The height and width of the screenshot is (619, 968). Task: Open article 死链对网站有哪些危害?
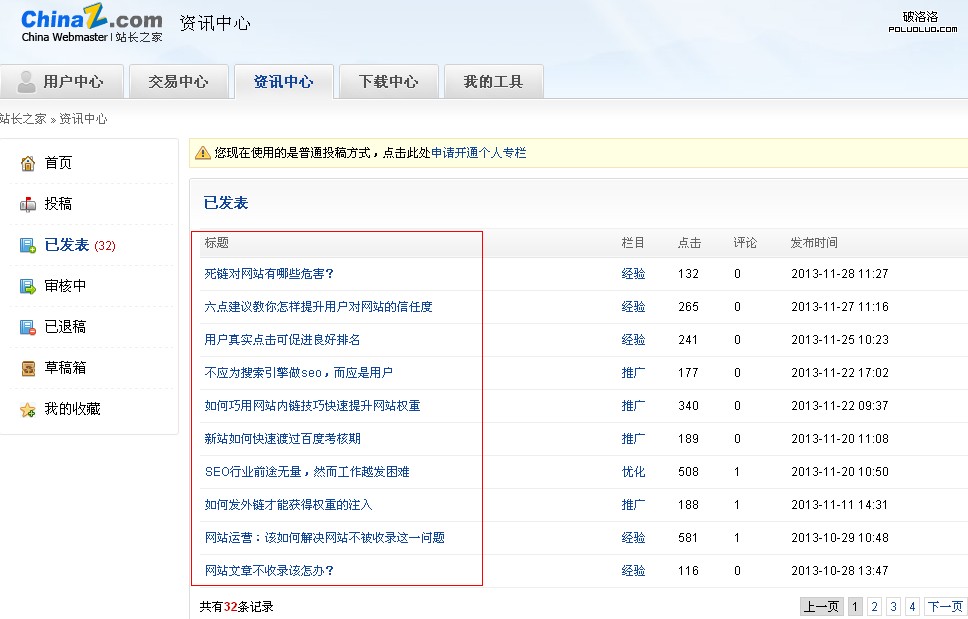(x=269, y=274)
